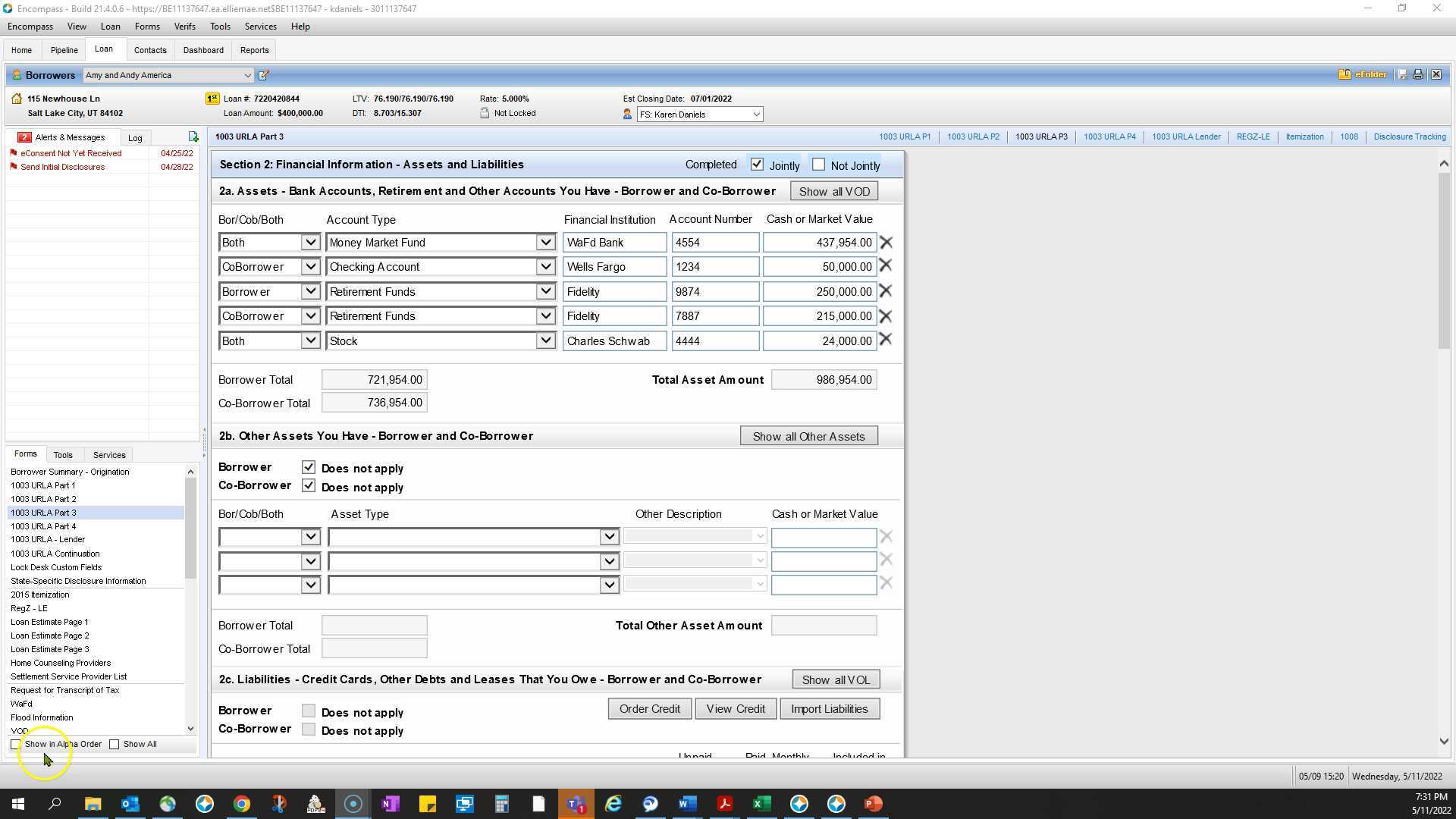Click the add alert icon beside Log

point(193,137)
